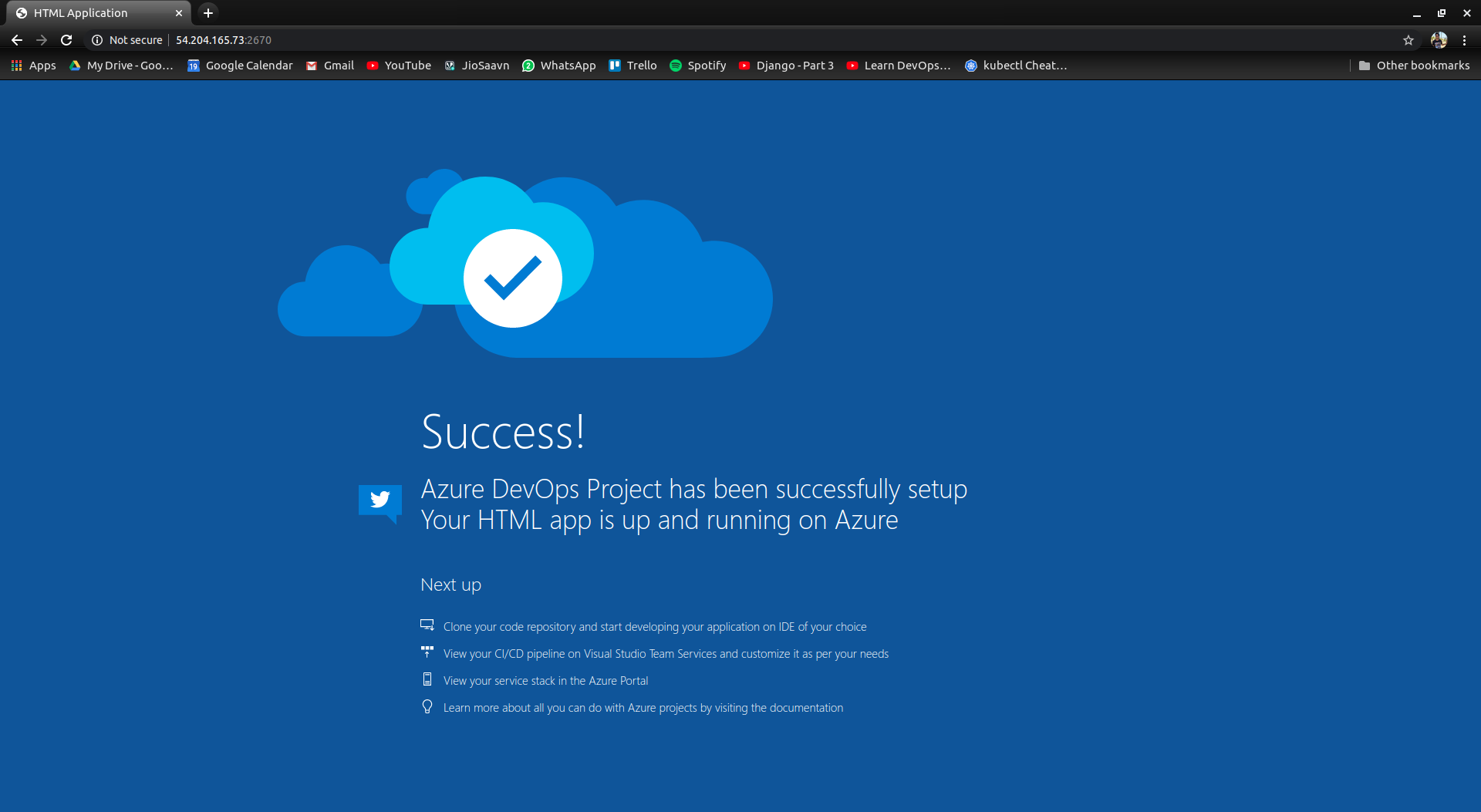Open the kubectl Cheat bookmark
The height and width of the screenshot is (812, 1481).
tap(1017, 66)
